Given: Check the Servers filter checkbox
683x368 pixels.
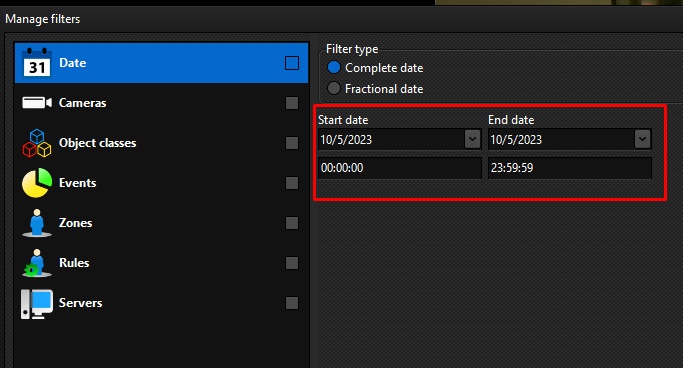Looking at the screenshot, I should [x=292, y=303].
